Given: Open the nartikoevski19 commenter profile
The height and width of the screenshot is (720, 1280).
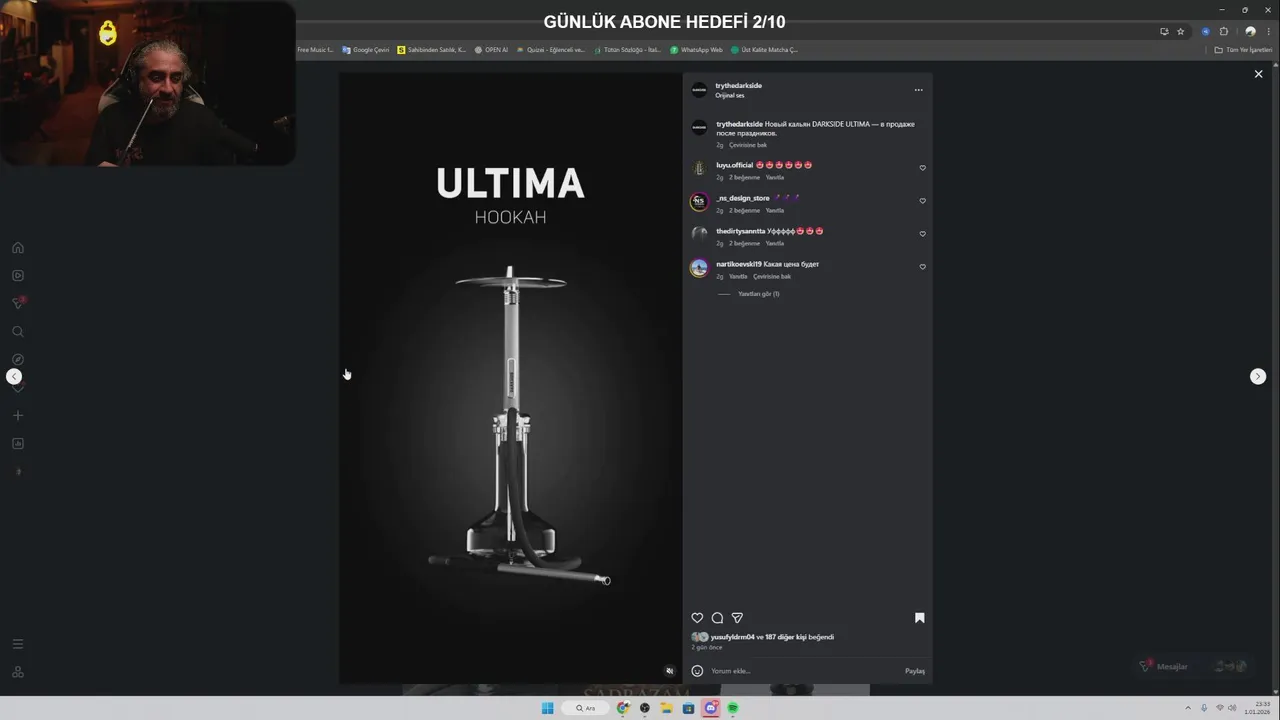Looking at the screenshot, I should [x=738, y=264].
